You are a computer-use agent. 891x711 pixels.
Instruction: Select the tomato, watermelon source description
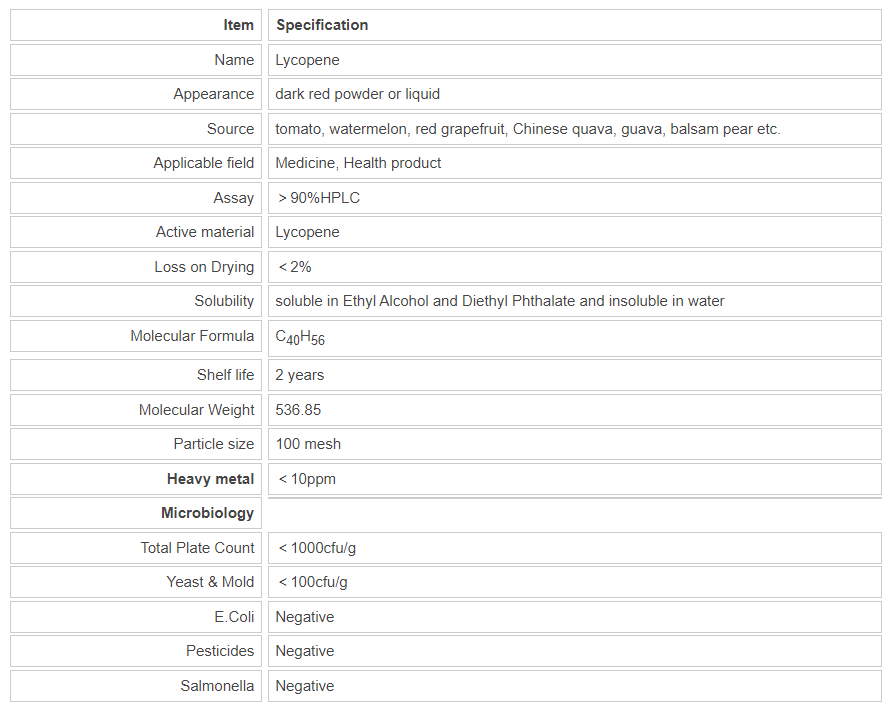tap(528, 129)
